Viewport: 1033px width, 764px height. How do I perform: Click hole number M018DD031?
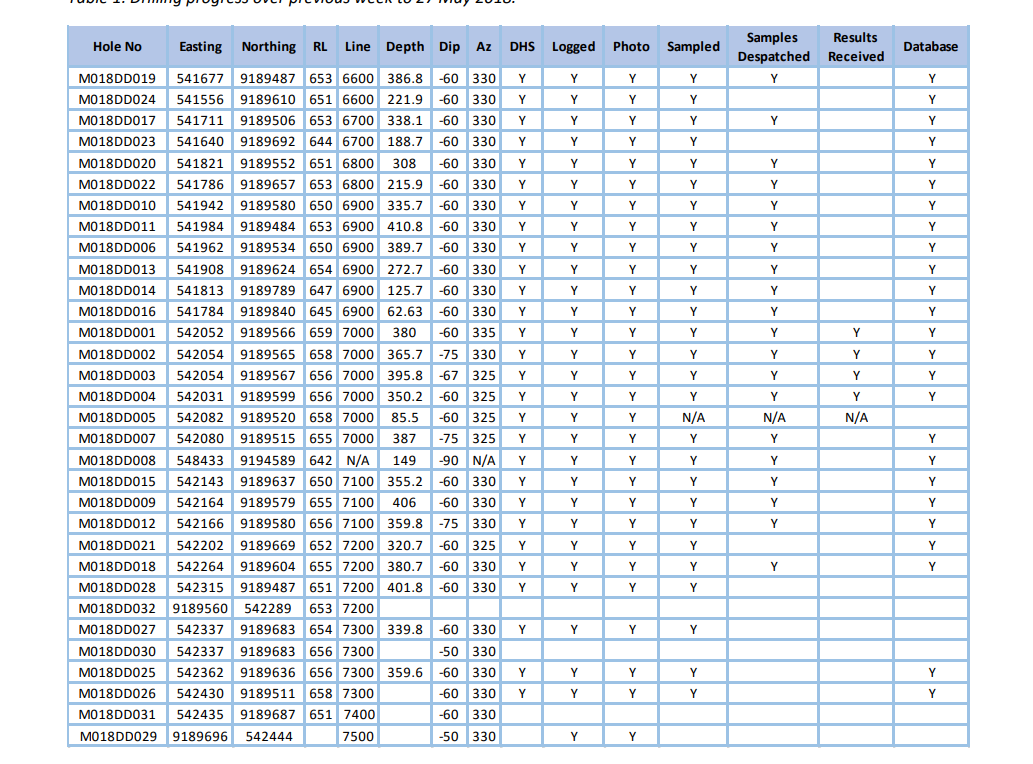point(117,715)
